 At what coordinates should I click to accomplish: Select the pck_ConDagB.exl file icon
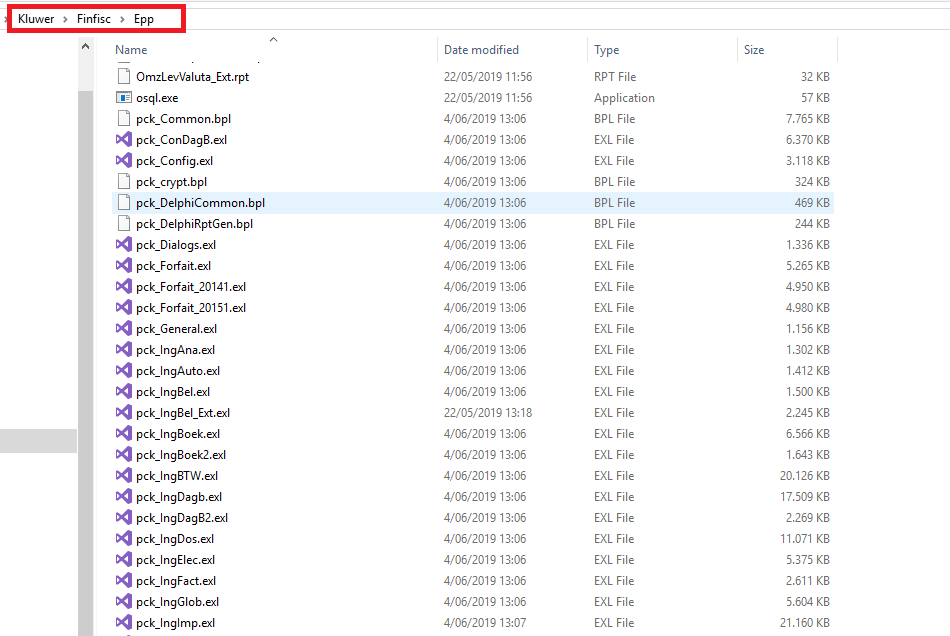pyautogui.click(x=124, y=140)
